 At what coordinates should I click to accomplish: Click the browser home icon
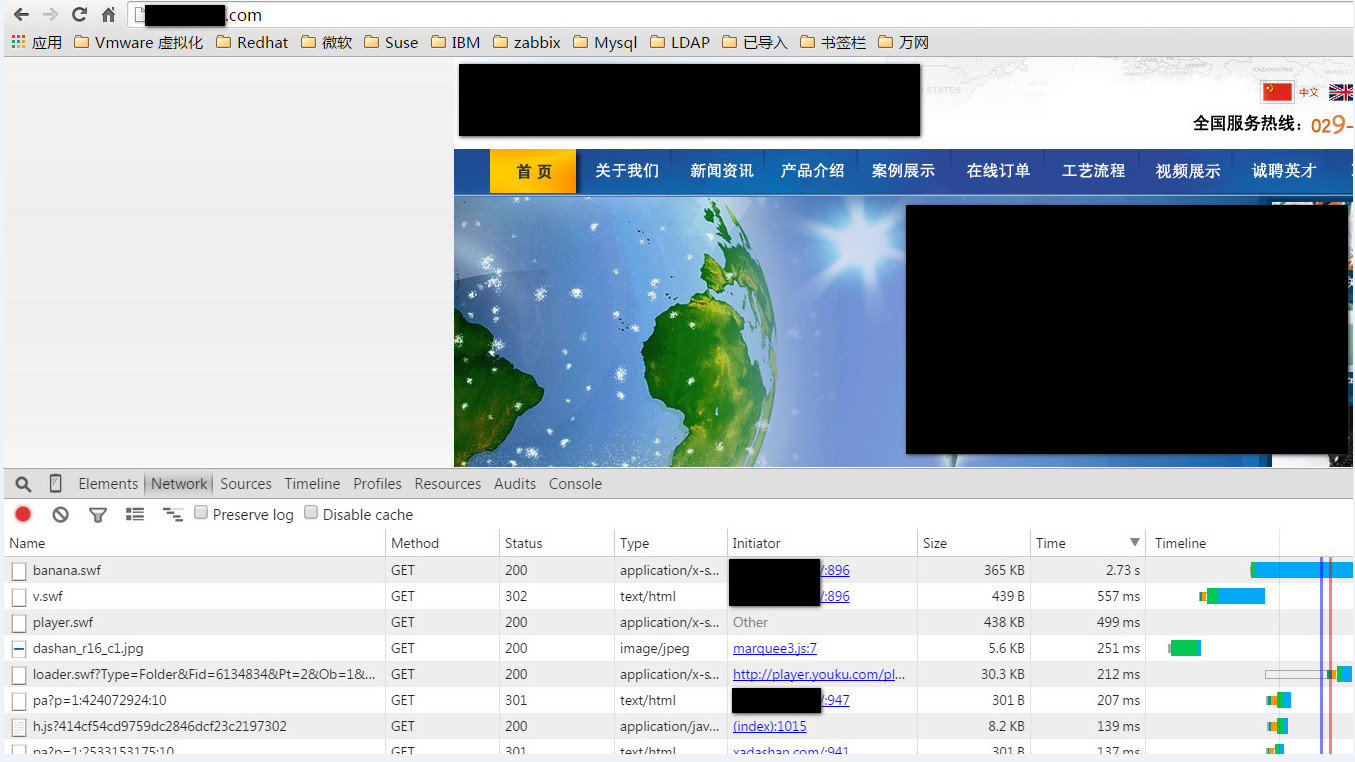[x=108, y=15]
